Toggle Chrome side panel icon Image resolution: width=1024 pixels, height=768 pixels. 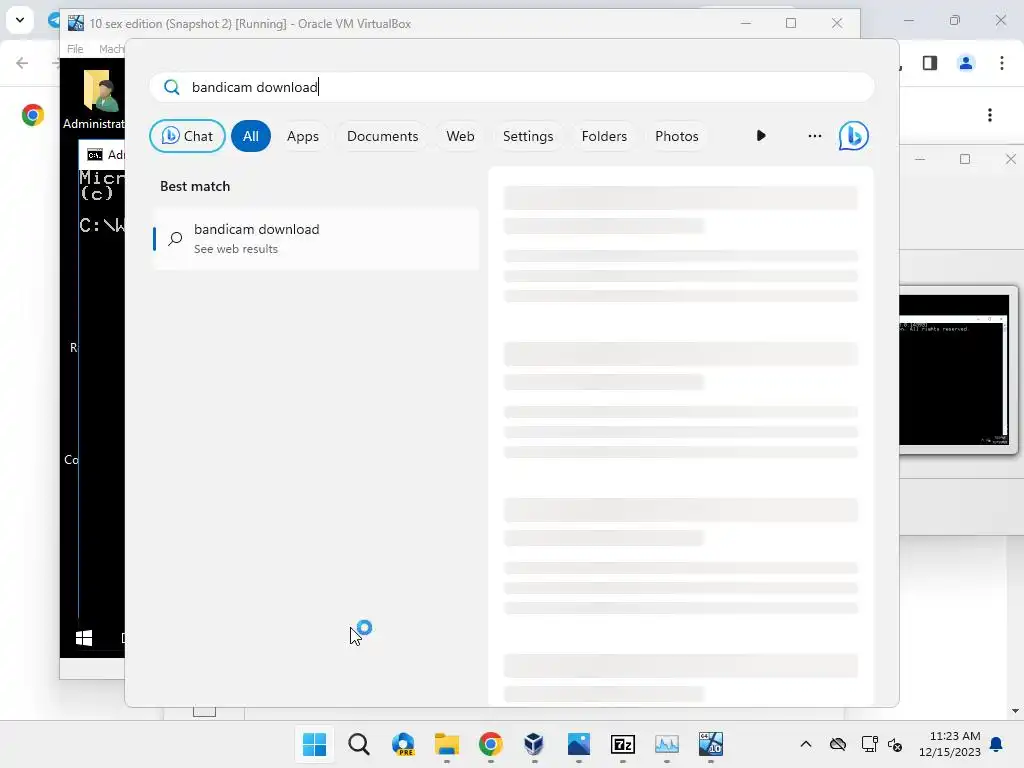pyautogui.click(x=930, y=63)
